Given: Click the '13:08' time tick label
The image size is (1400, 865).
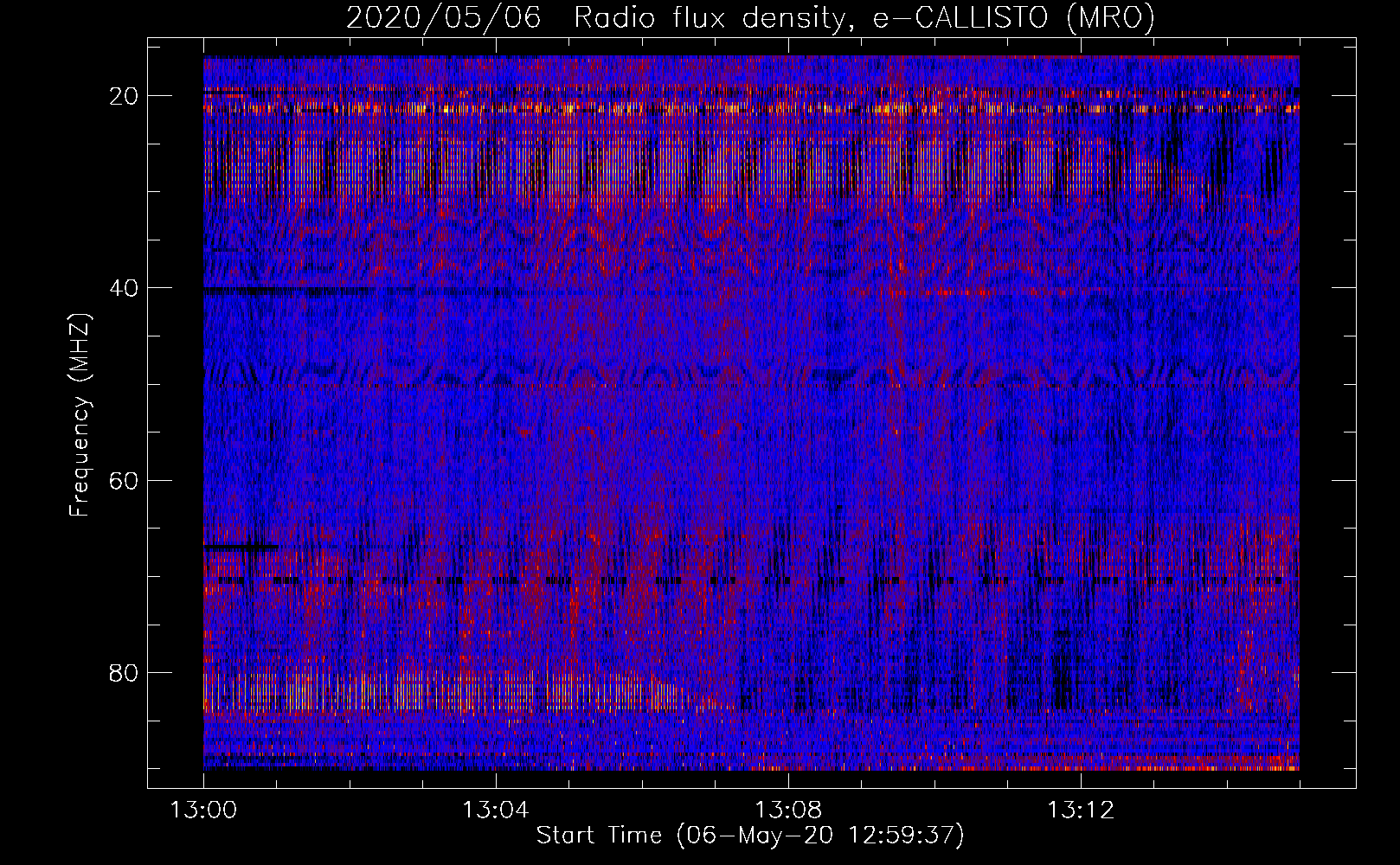Looking at the screenshot, I should tap(788, 811).
